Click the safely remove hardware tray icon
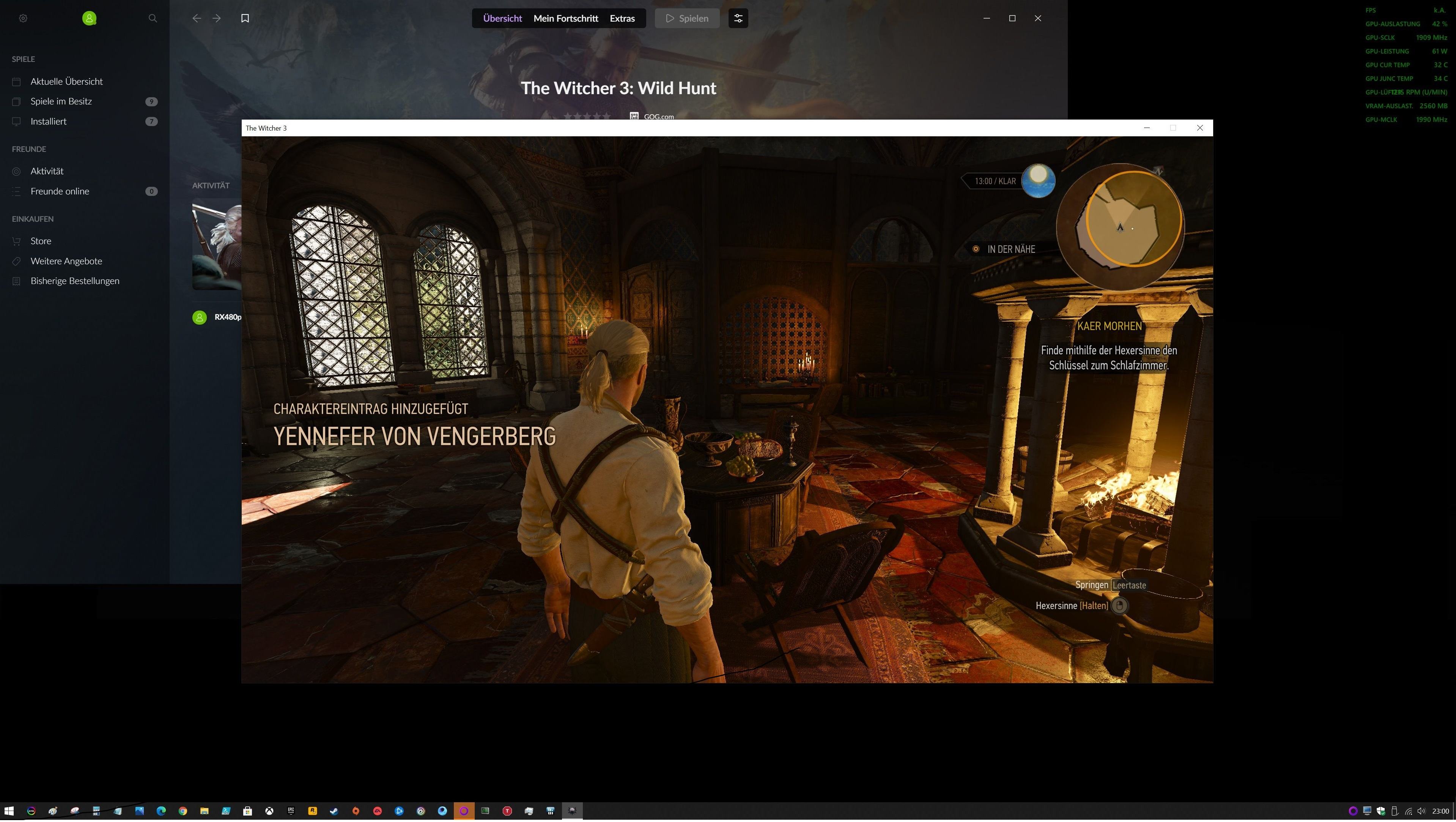Viewport: 1456px width, 822px height. pyautogui.click(x=1395, y=812)
